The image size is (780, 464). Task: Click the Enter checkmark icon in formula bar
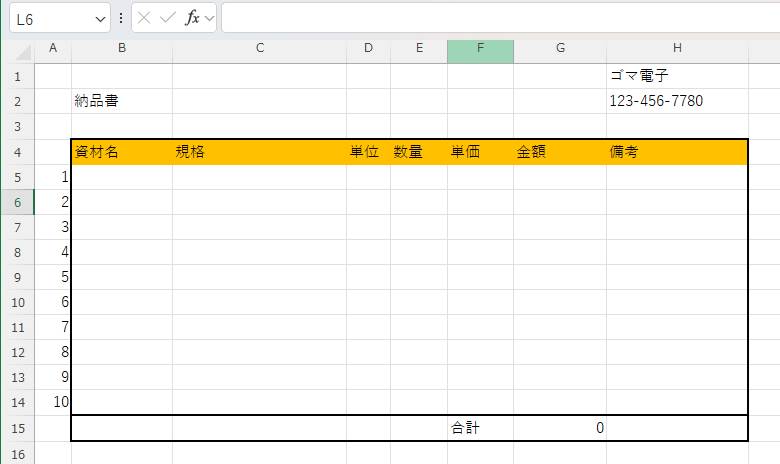pos(168,18)
